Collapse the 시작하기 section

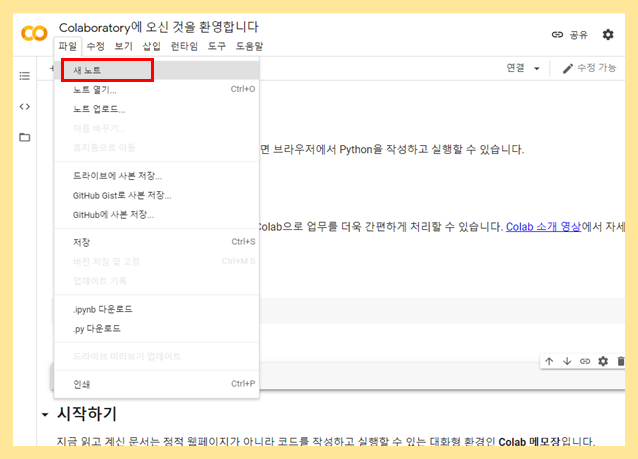click(x=45, y=415)
